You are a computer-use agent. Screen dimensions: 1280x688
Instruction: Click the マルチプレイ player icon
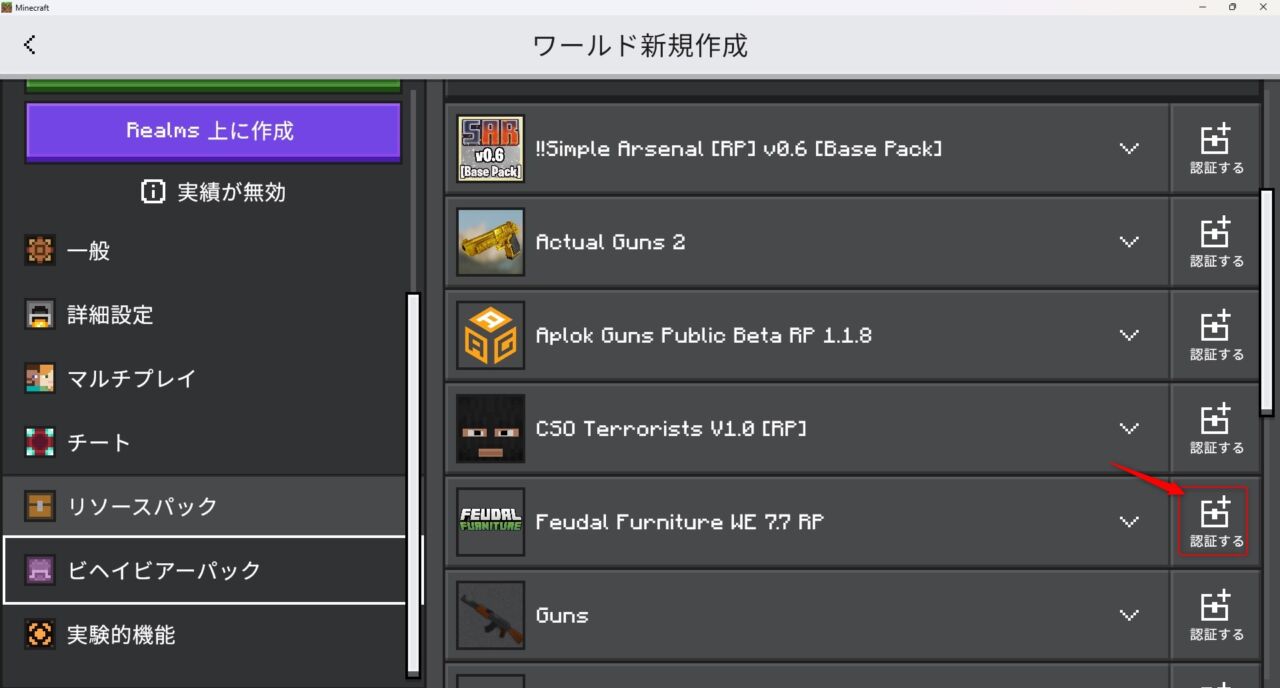pyautogui.click(x=39, y=379)
